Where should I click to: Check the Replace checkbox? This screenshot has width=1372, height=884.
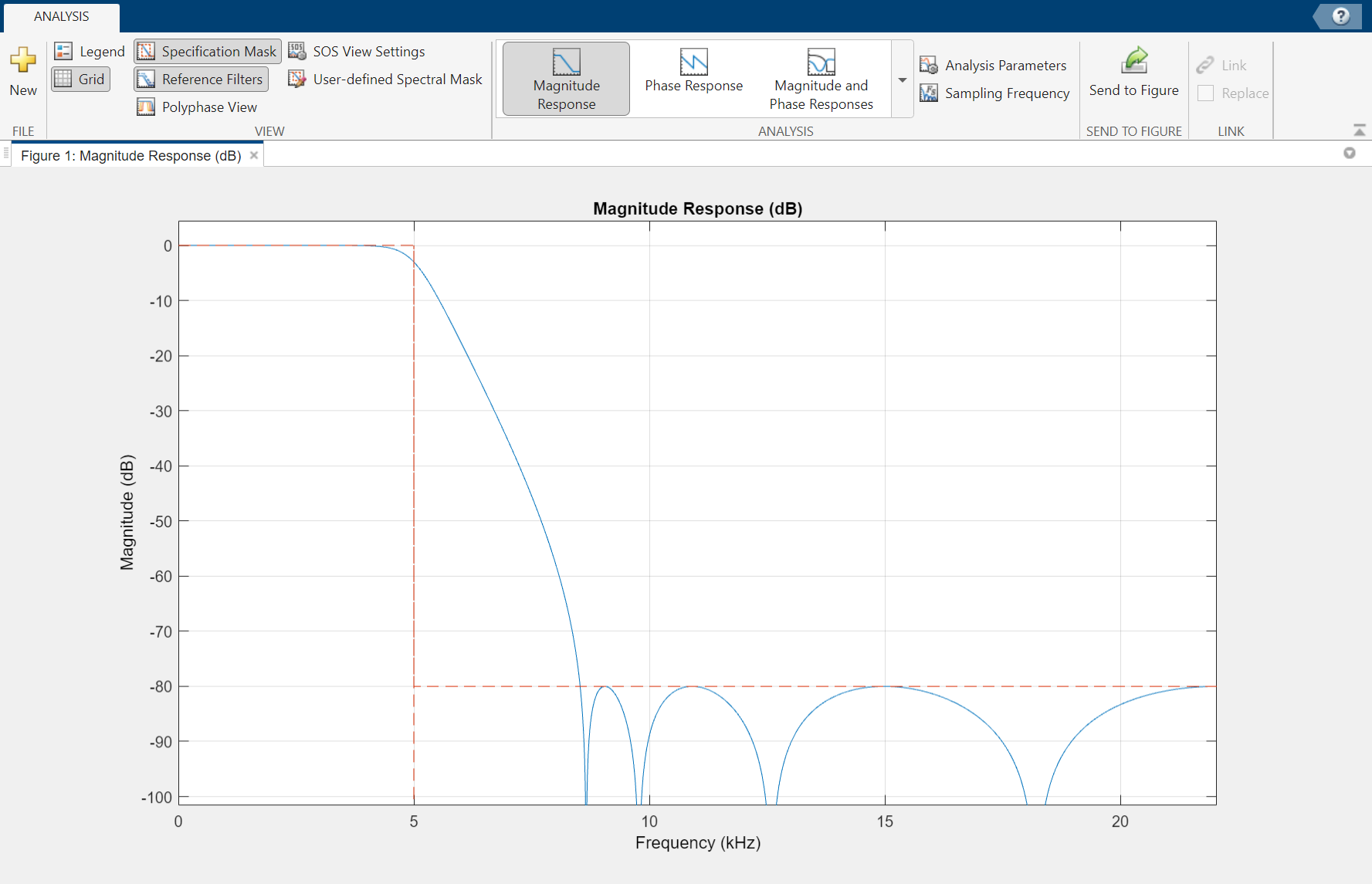tap(1205, 93)
